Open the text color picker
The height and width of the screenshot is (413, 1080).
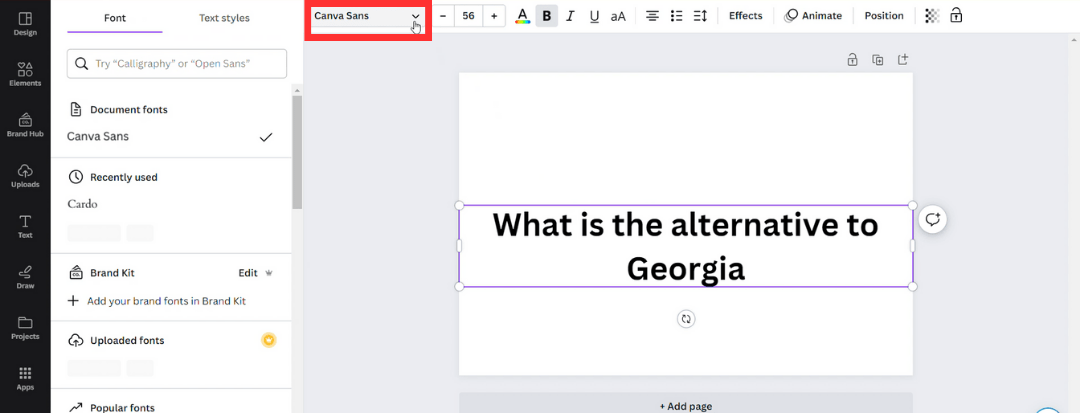click(x=522, y=16)
